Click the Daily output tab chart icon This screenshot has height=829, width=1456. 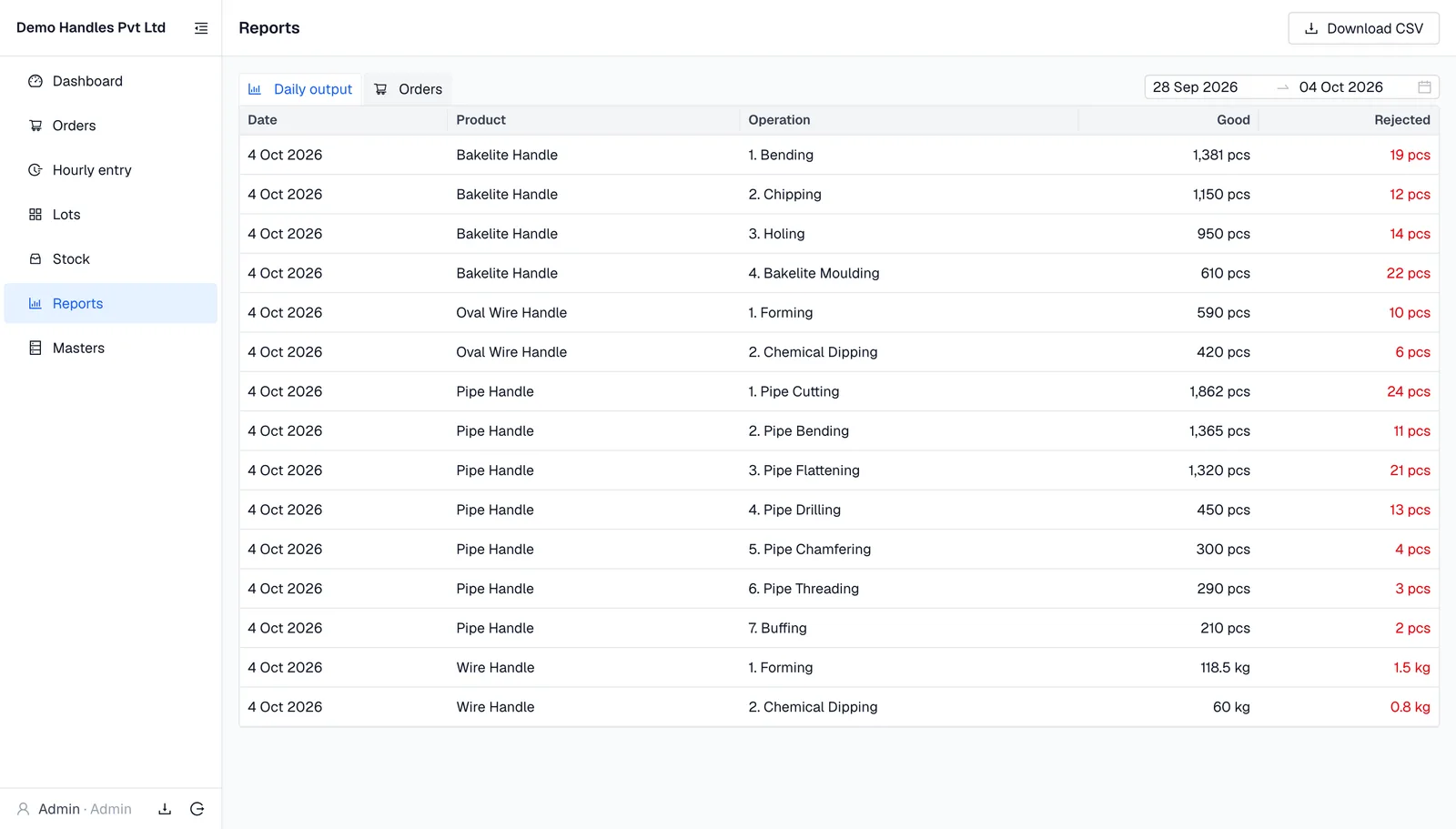pyautogui.click(x=255, y=89)
